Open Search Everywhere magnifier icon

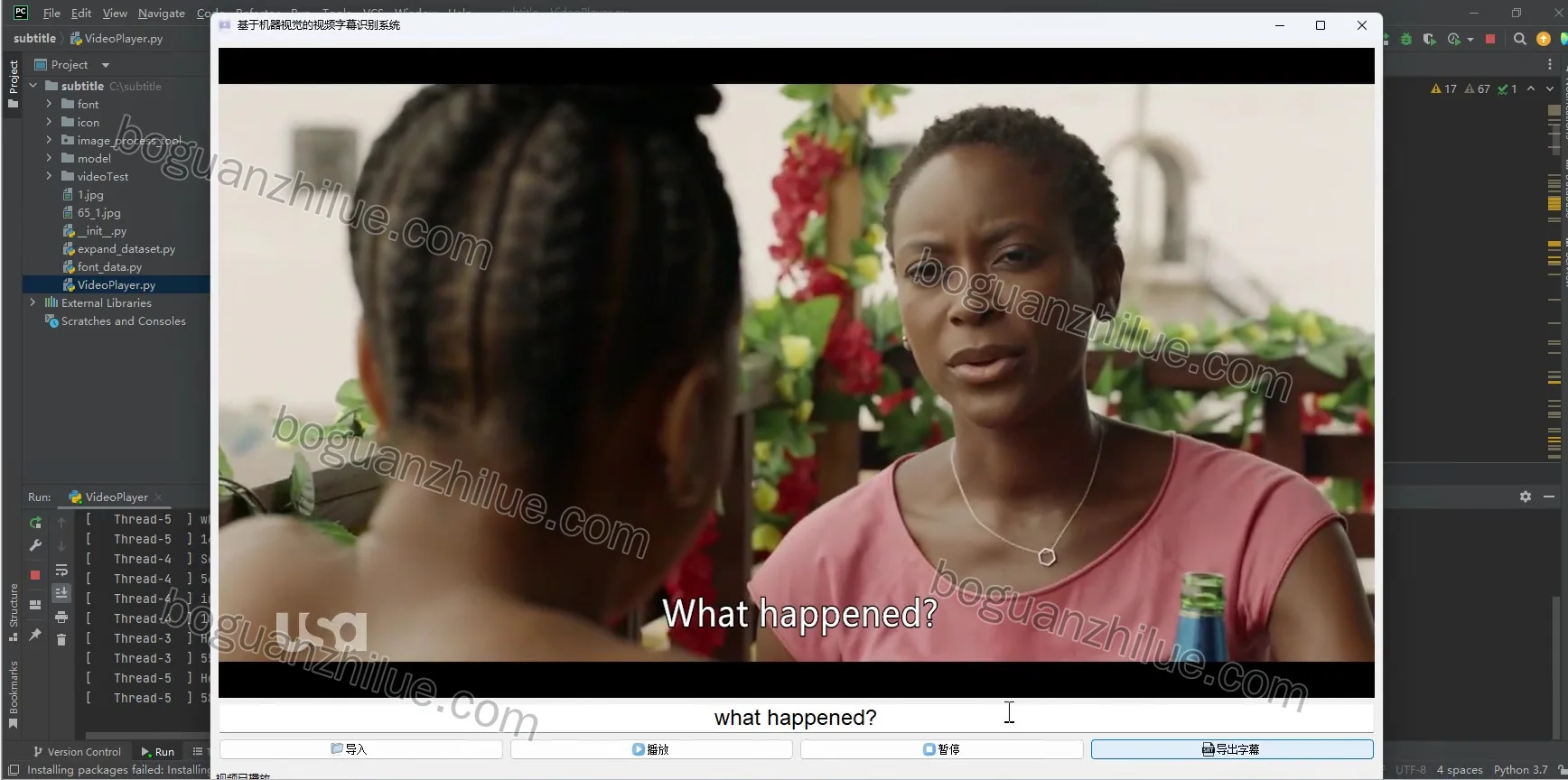tap(1520, 39)
